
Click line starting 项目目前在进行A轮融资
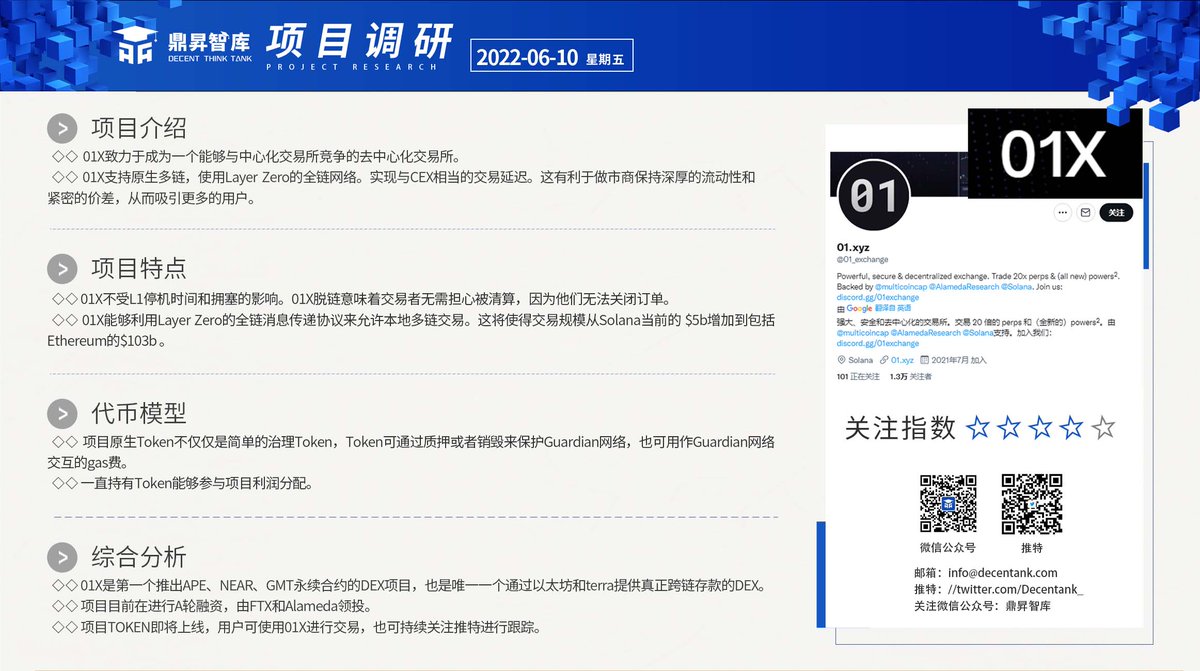(211, 606)
